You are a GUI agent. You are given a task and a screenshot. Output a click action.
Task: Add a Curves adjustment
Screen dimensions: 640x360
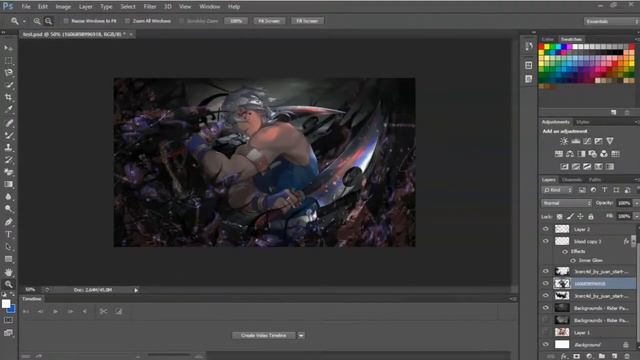pos(587,141)
